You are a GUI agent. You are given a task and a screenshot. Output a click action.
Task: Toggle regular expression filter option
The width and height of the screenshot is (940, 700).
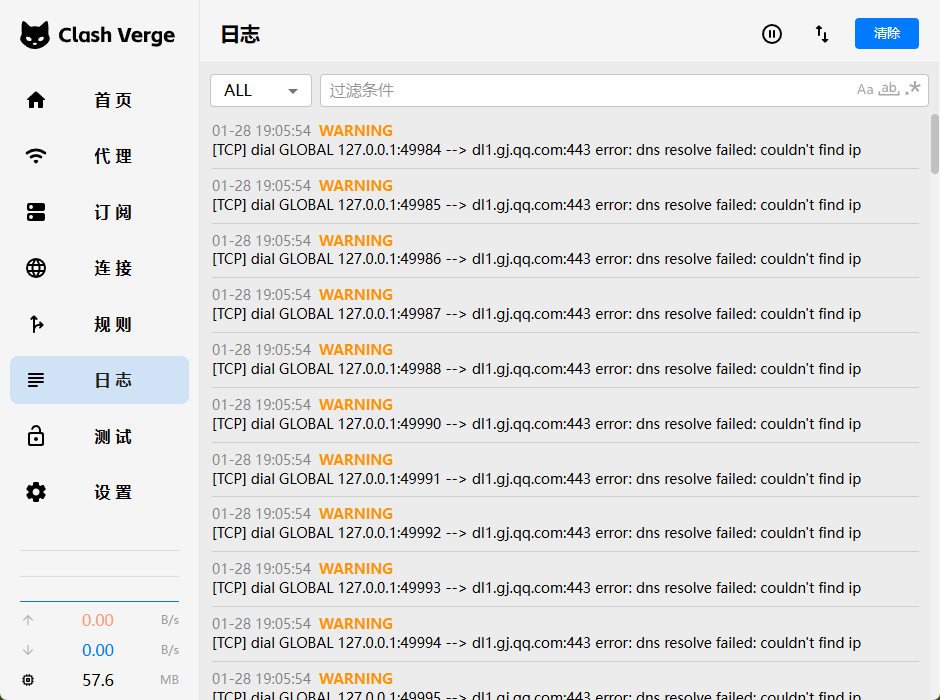[913, 90]
